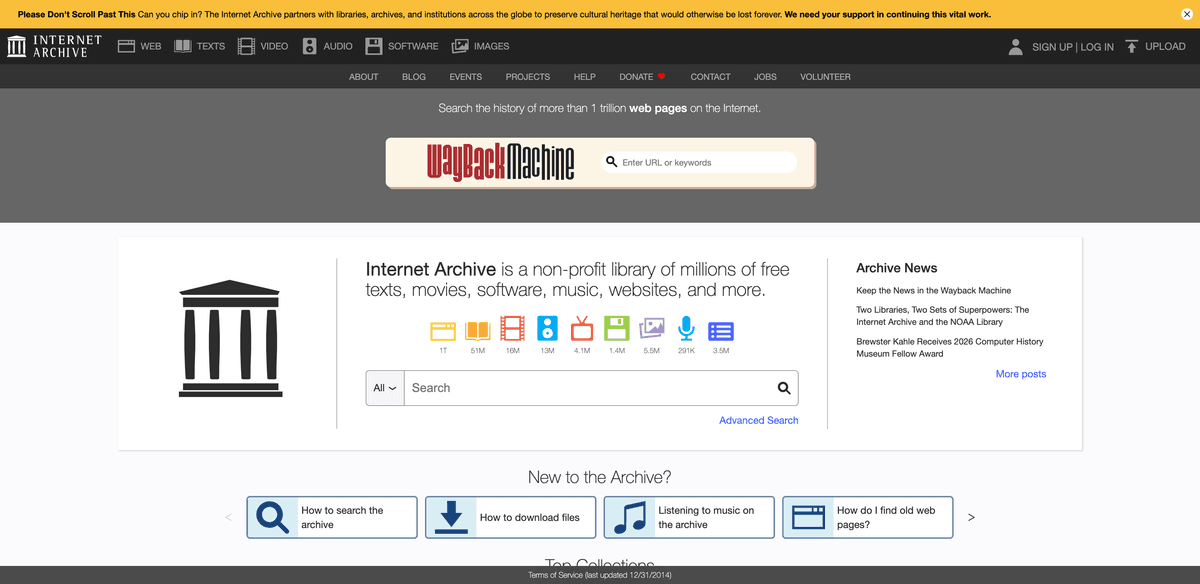Open the Contact menu item
The width and height of the screenshot is (1200, 584).
click(x=710, y=76)
